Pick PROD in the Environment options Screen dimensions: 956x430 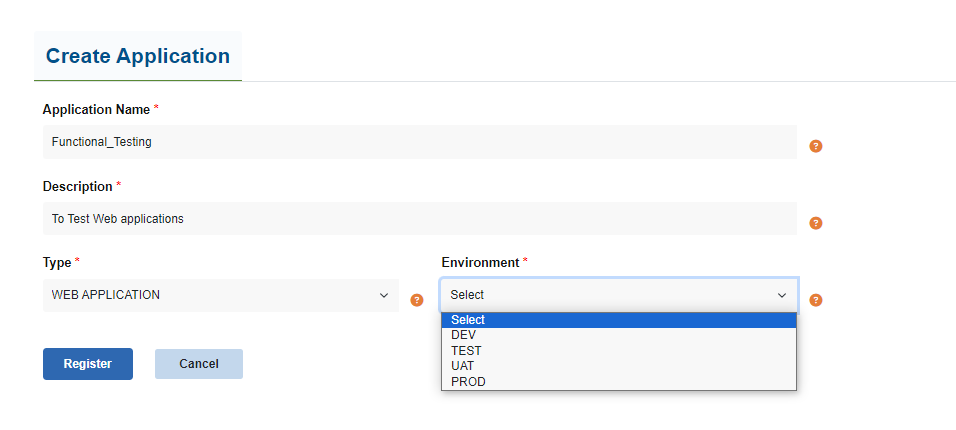[468, 382]
